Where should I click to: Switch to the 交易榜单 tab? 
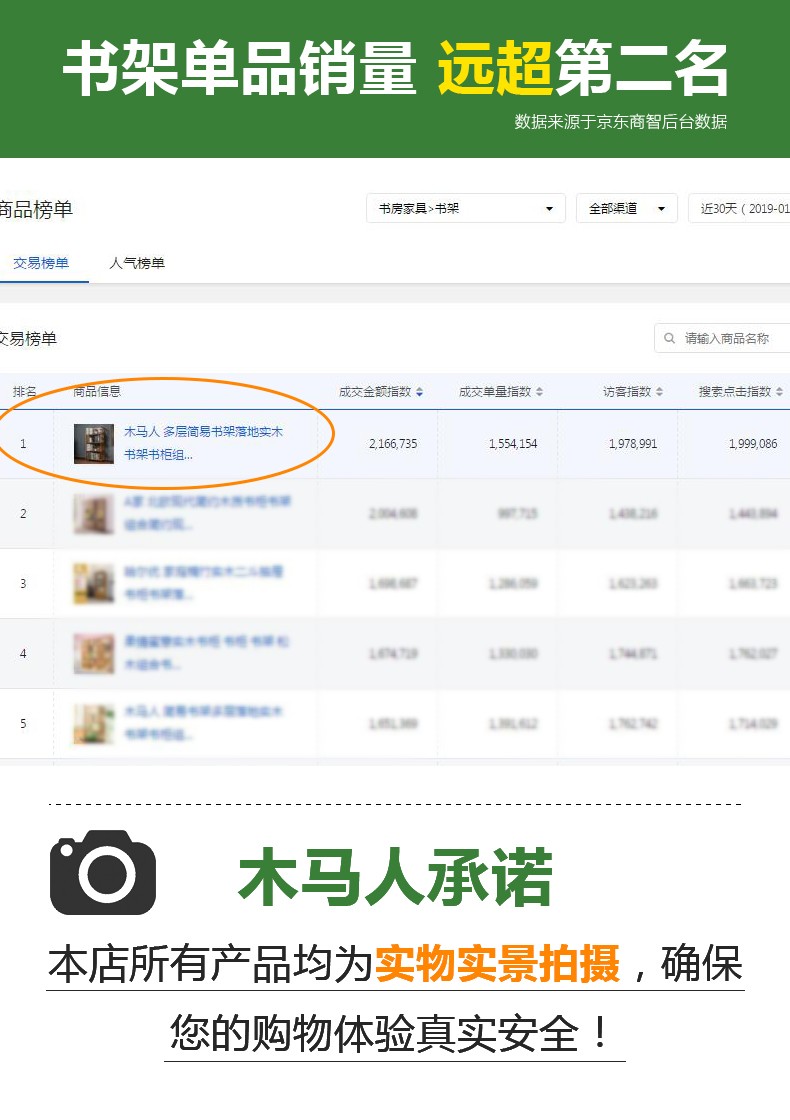coord(41,264)
